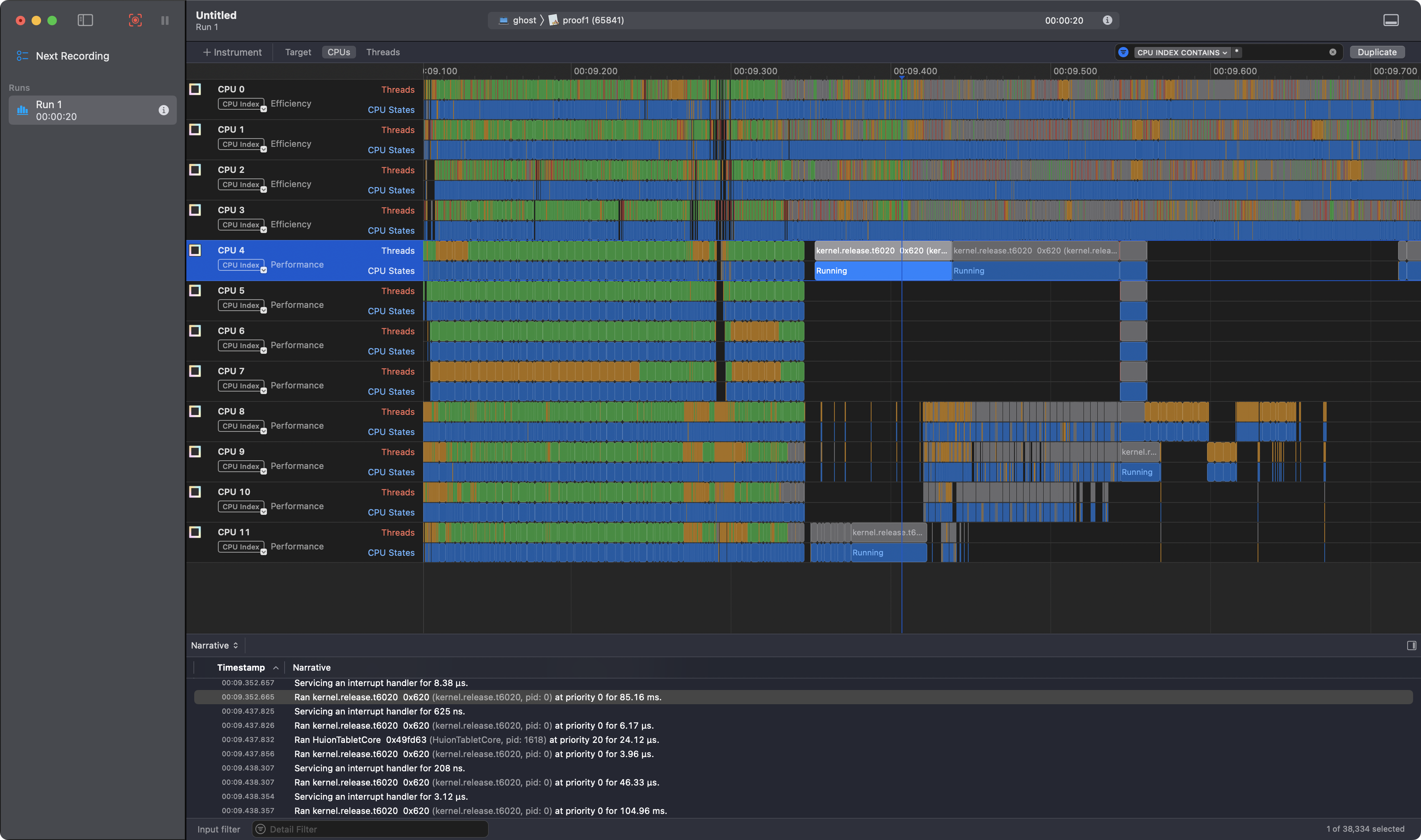Click the Run 1 bar chart icon

point(22,111)
